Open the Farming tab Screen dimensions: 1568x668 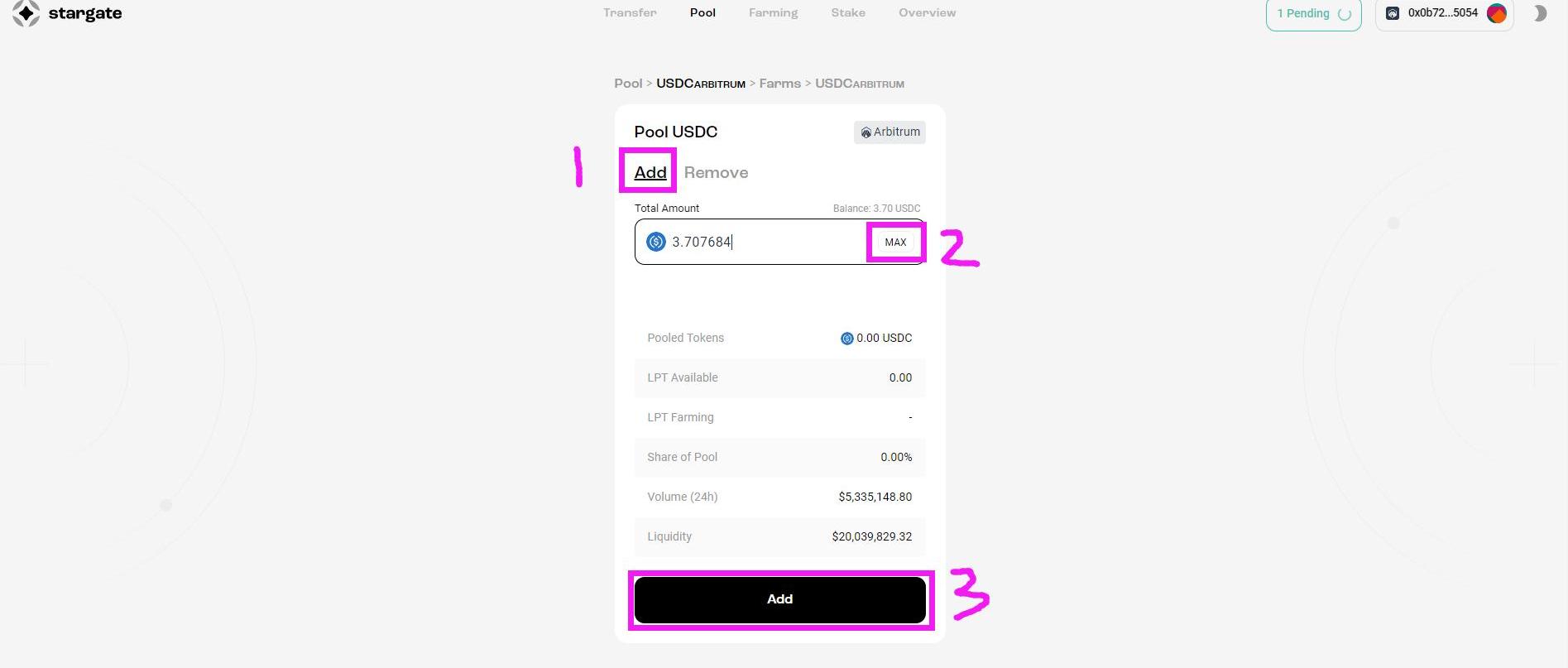tap(773, 12)
